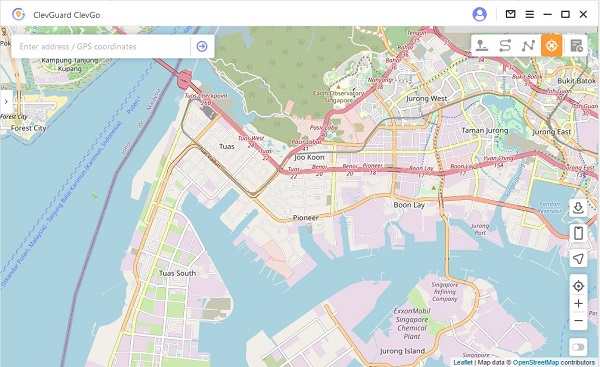The image size is (600, 367).
Task: Select the highlighted Joystick mode icon
Action: 551,46
